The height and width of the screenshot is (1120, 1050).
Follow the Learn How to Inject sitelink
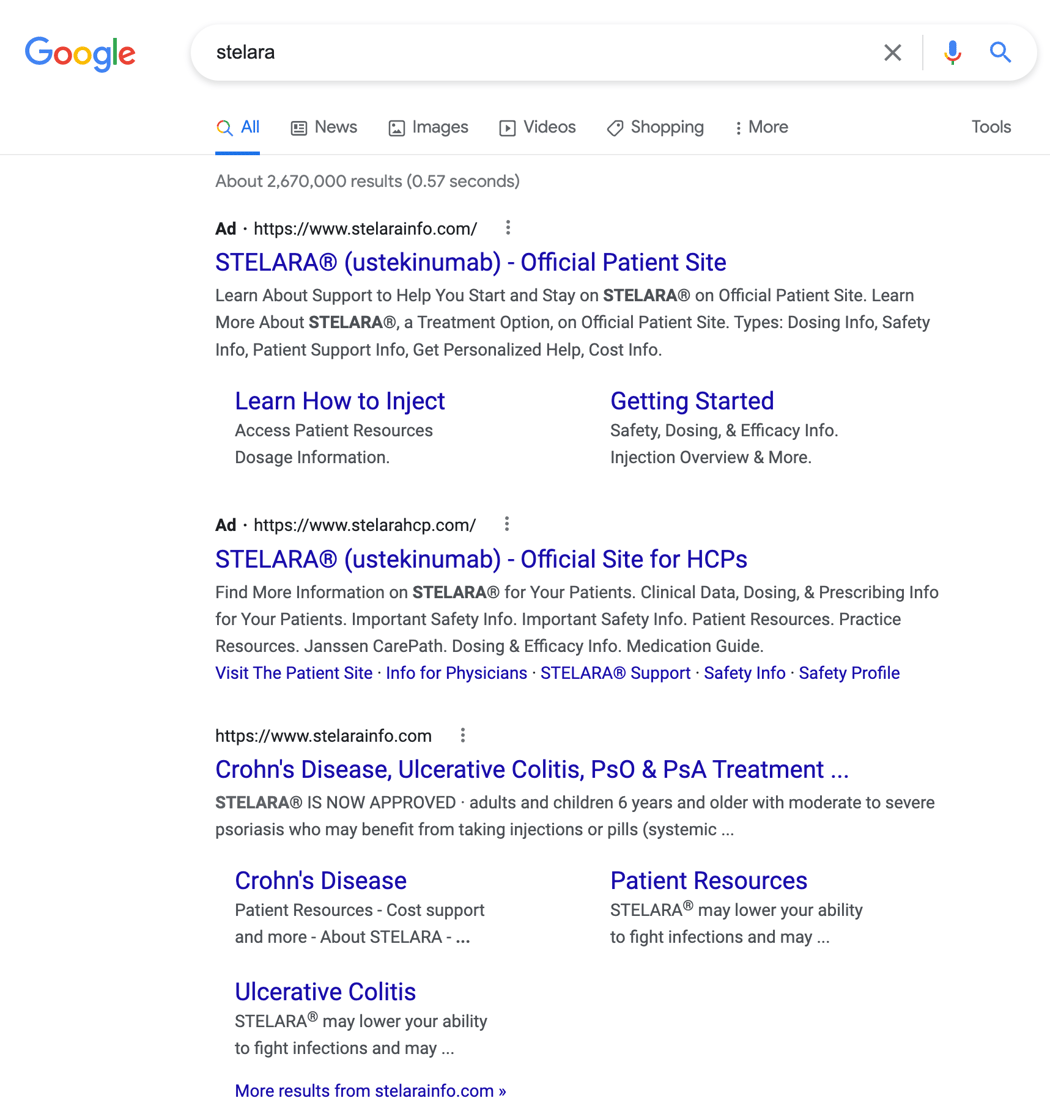[339, 401]
